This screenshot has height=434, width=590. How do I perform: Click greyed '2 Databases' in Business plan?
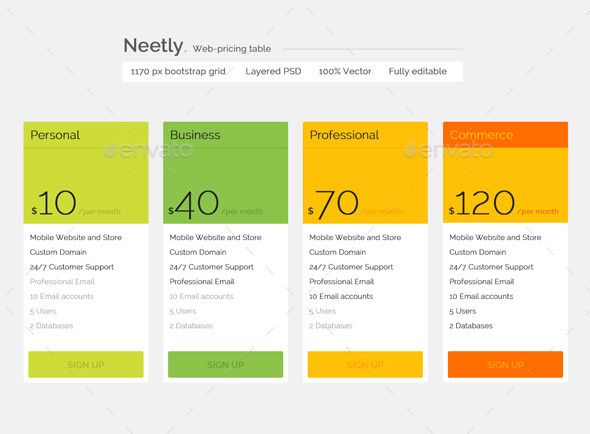[x=191, y=326]
